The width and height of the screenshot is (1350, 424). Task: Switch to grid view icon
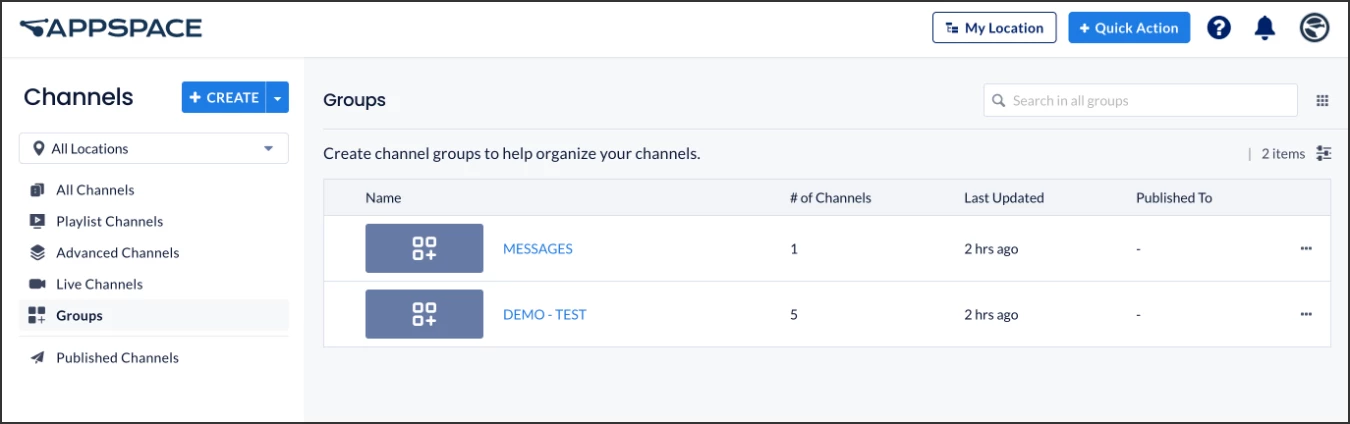[1322, 100]
